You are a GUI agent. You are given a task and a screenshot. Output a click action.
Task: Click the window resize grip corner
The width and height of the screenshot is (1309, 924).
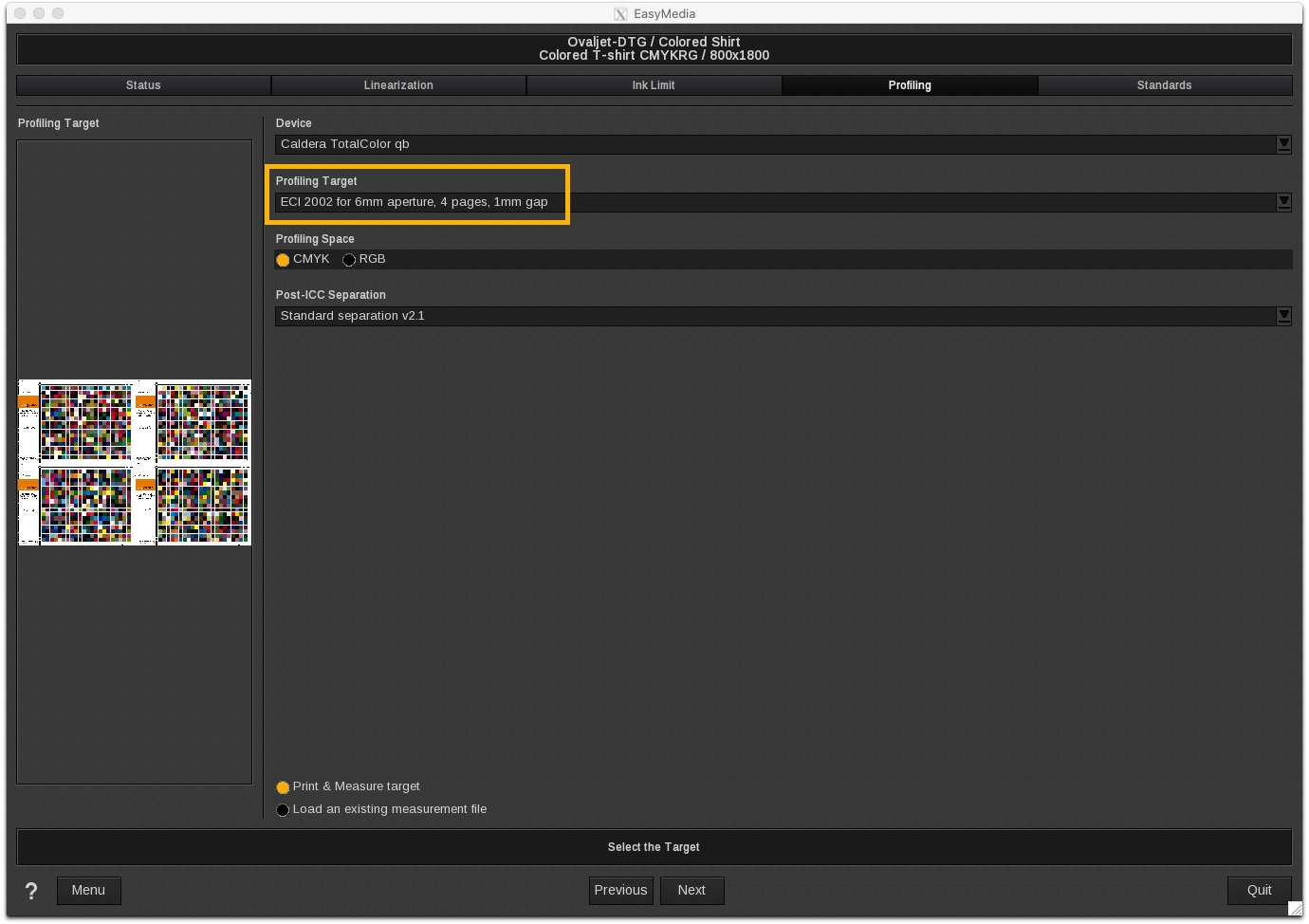pos(1294,909)
